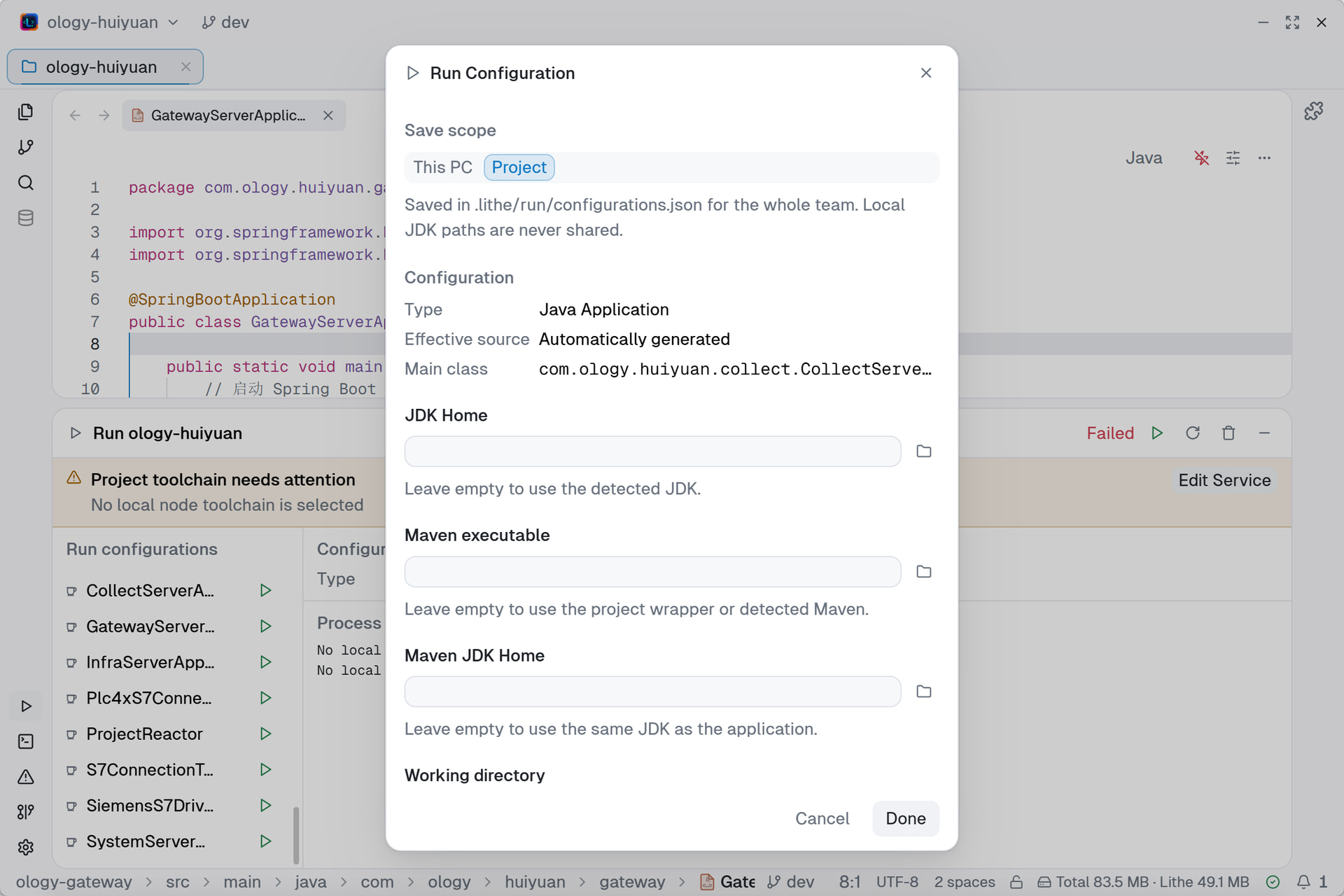Change 2 spaces indentation setting

click(965, 882)
